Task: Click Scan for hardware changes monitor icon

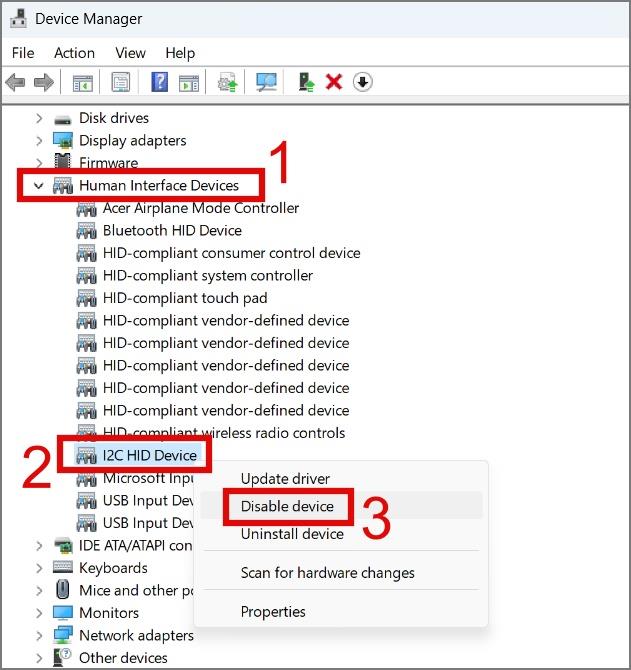Action: coord(266,82)
